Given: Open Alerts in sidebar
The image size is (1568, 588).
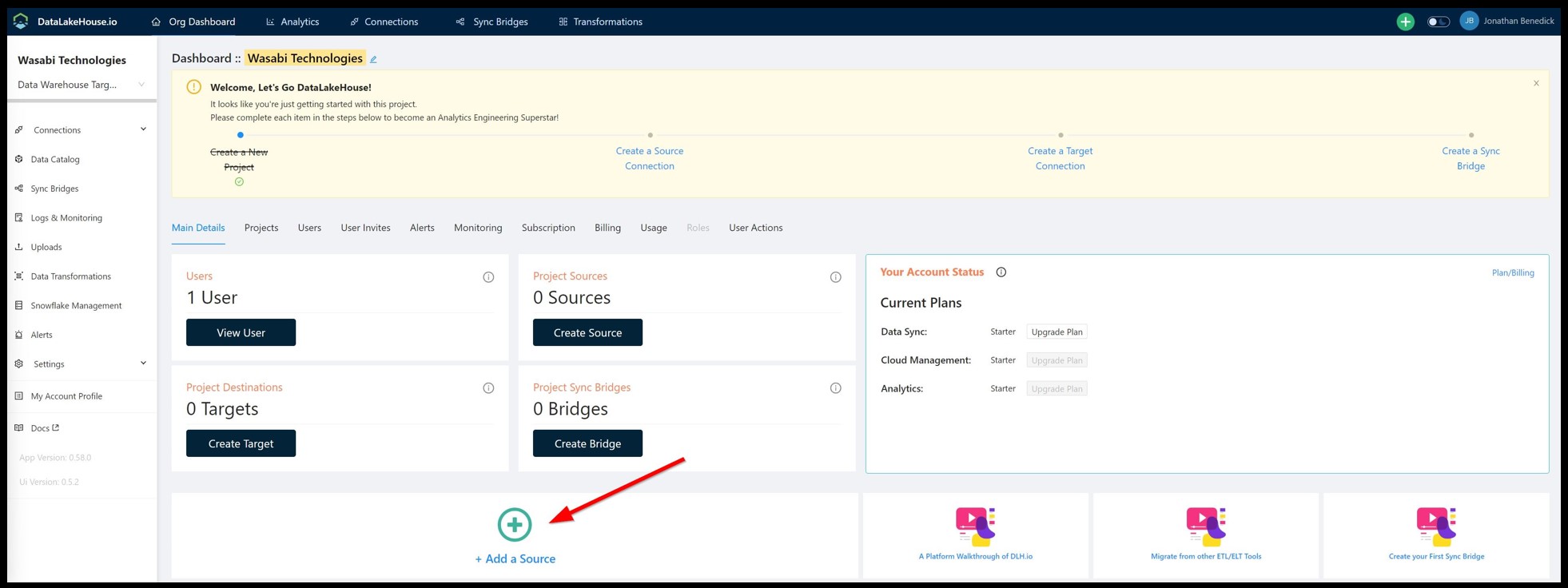Looking at the screenshot, I should 42,335.
